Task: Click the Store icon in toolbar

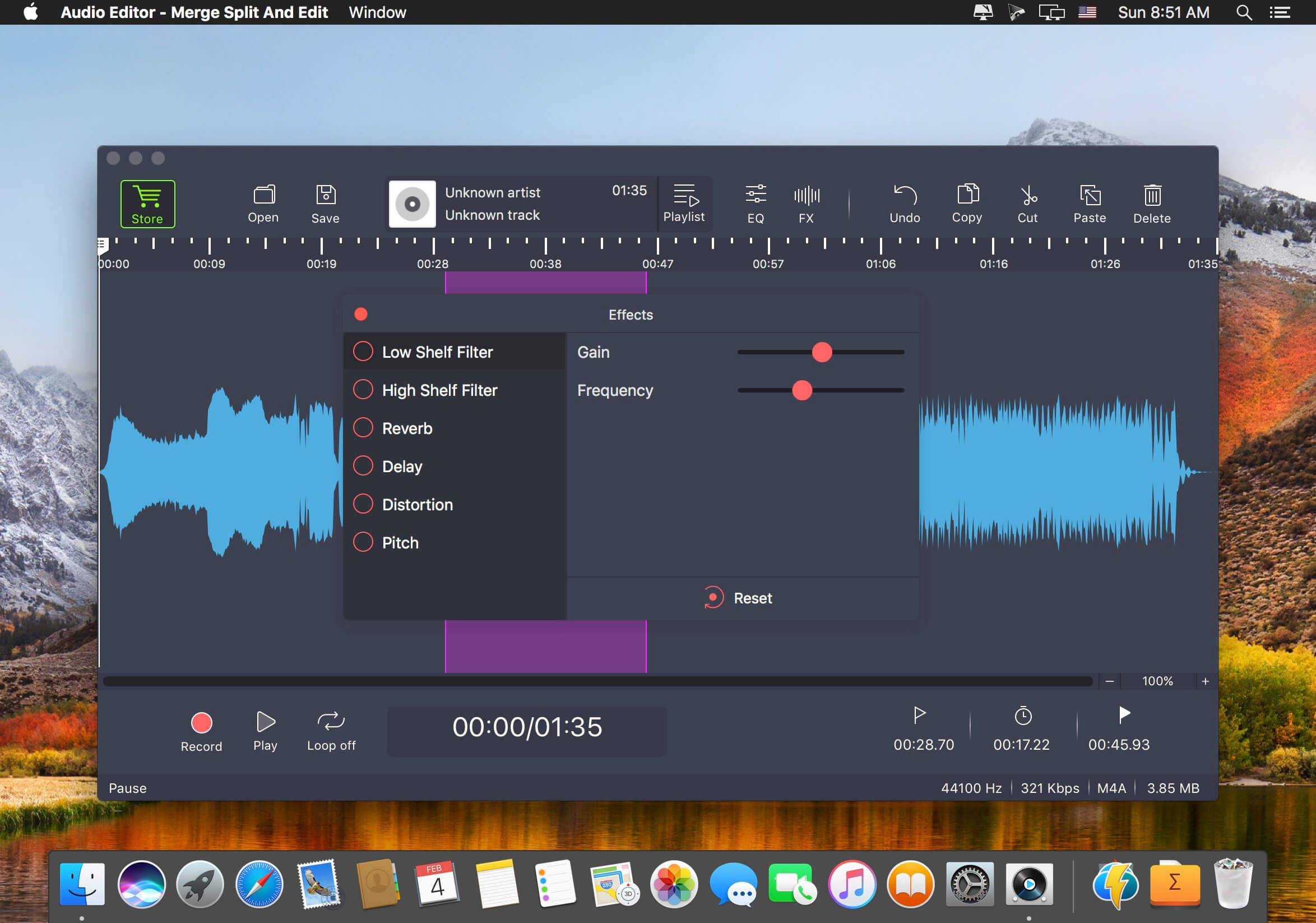Action: pyautogui.click(x=146, y=203)
